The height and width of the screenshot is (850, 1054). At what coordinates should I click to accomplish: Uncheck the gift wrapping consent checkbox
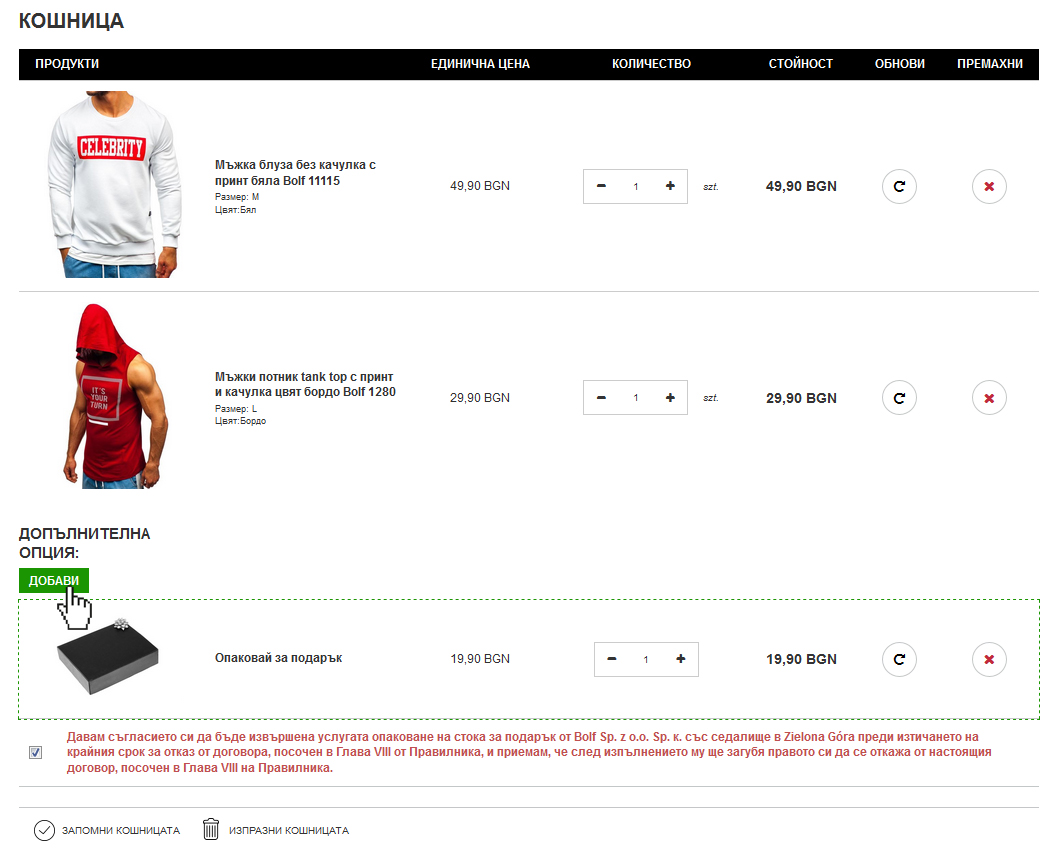pyautogui.click(x=36, y=753)
